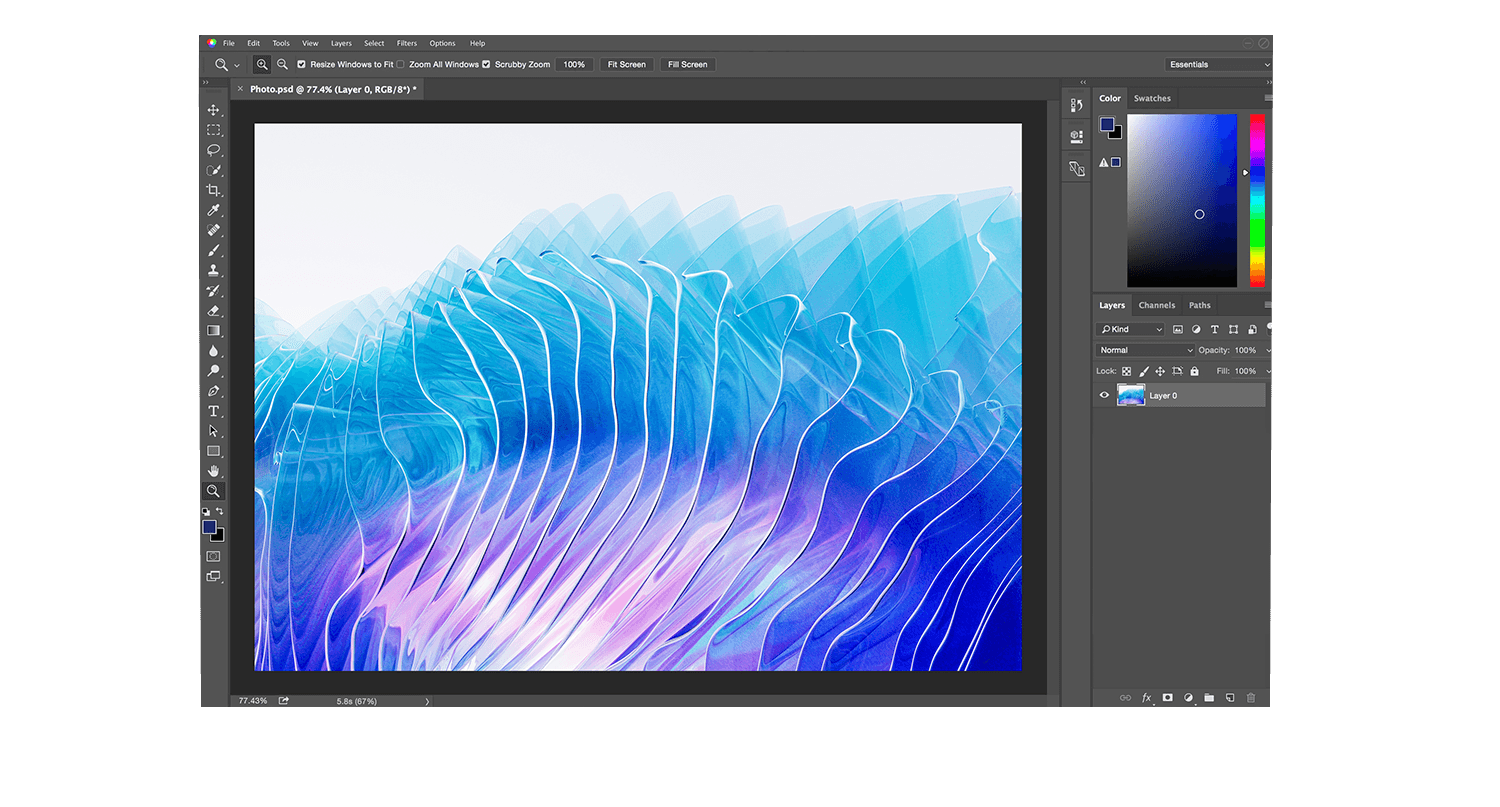Change the Normal blending mode
The height and width of the screenshot is (807, 1500).
coord(1143,350)
